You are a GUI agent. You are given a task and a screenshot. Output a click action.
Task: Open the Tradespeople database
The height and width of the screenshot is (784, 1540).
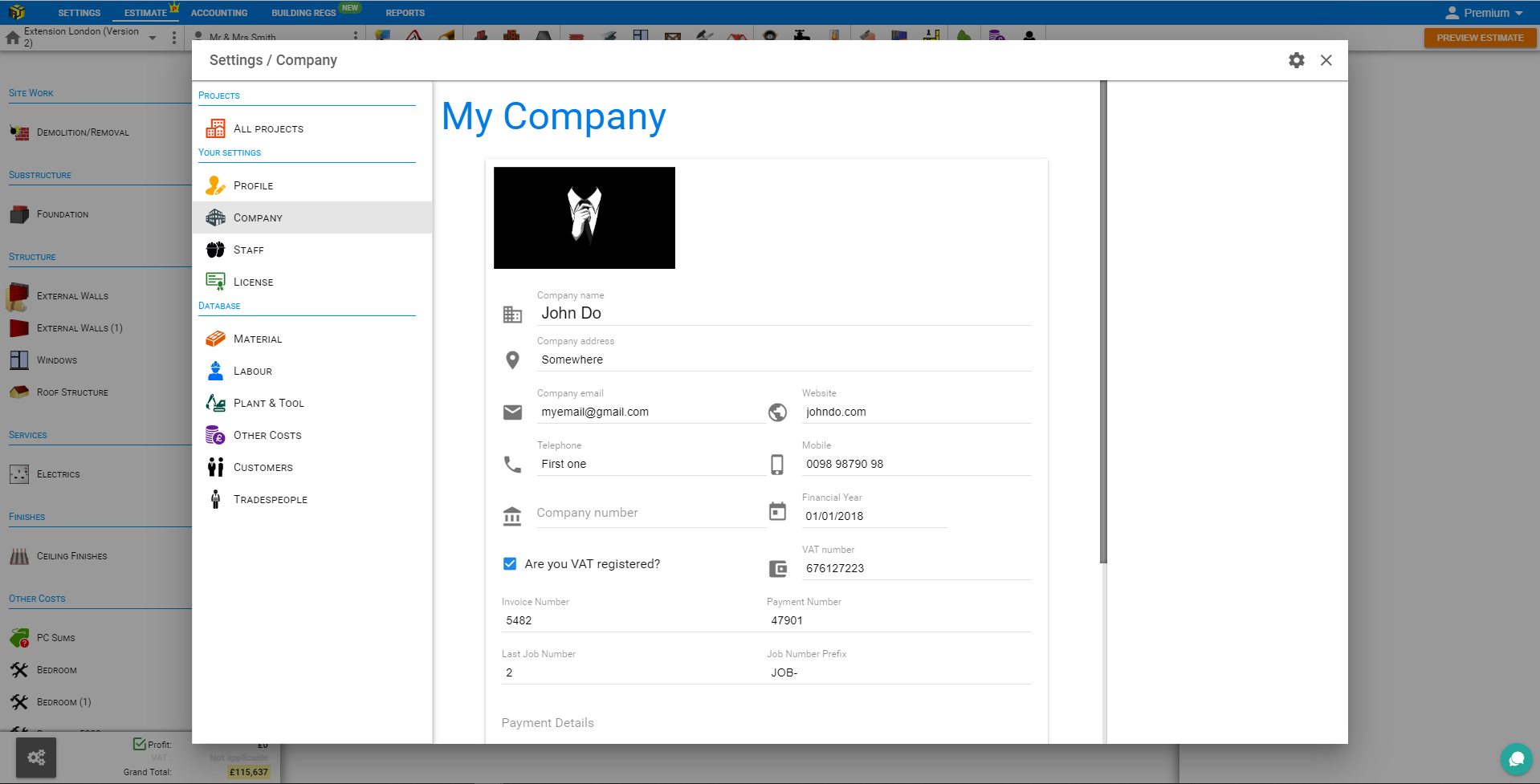tap(312, 499)
